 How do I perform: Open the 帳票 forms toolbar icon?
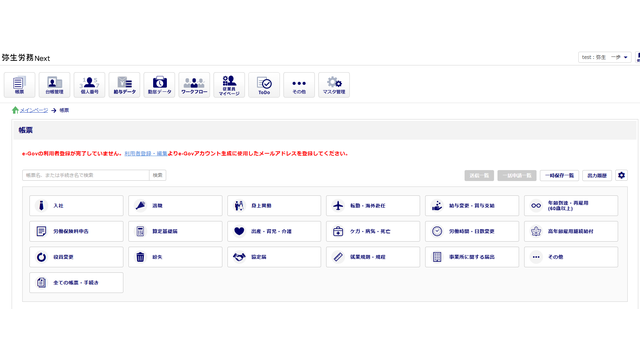pyautogui.click(x=20, y=85)
